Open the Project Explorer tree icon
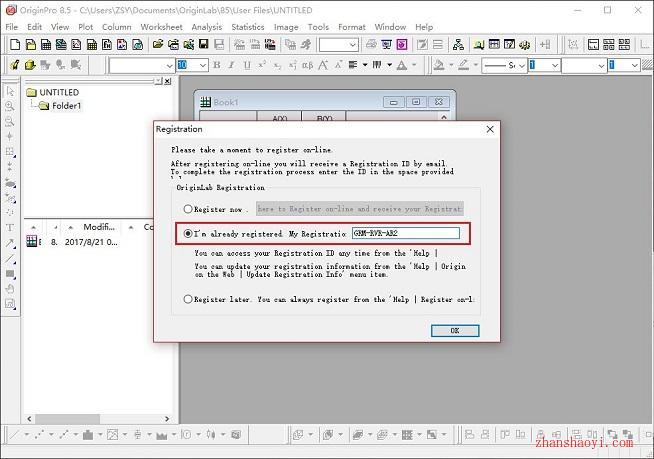This screenshot has height=459, width=654. pyautogui.click(x=458, y=44)
